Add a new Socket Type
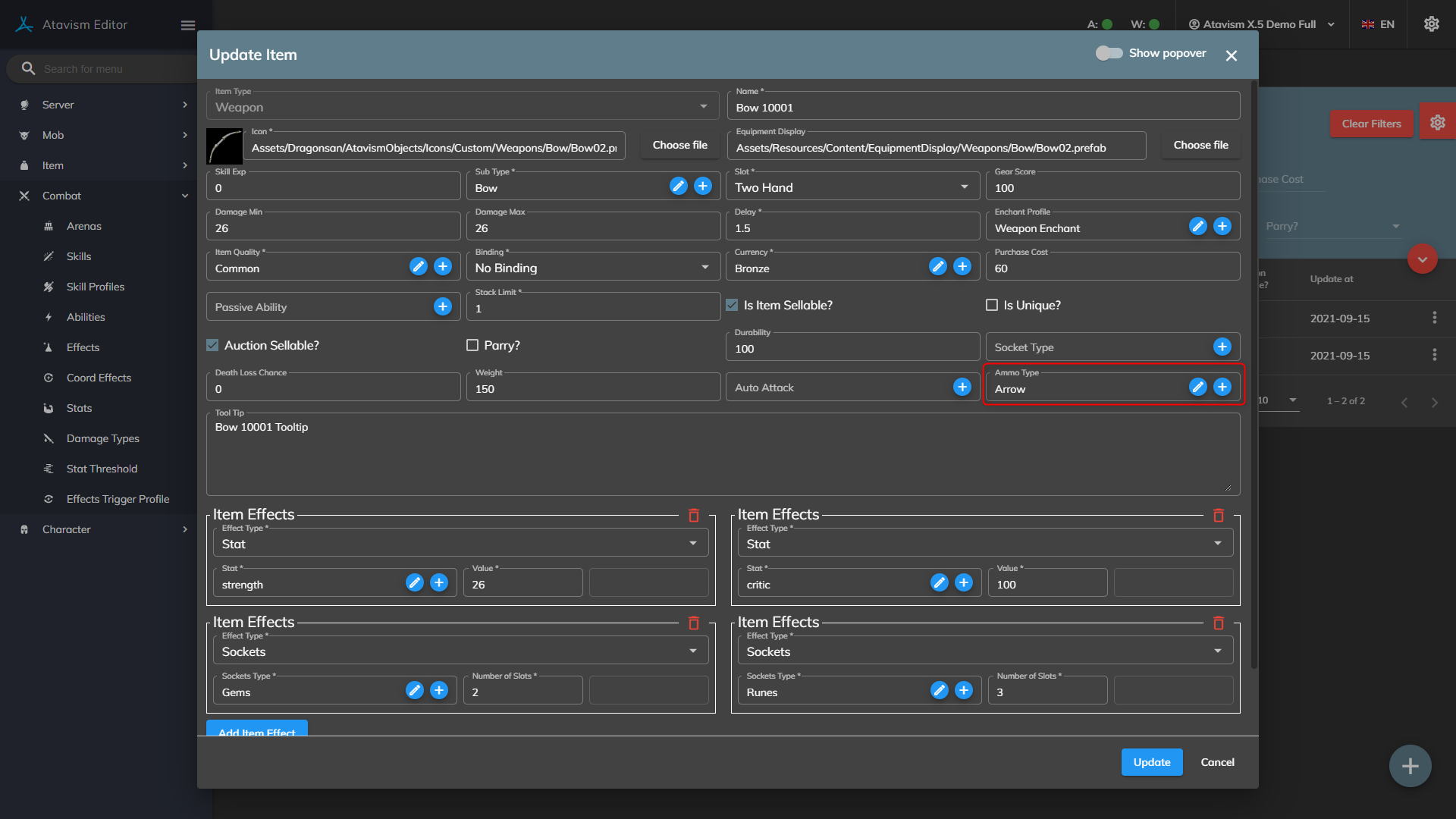Screen dimensions: 1456x819 pyautogui.click(x=1222, y=347)
